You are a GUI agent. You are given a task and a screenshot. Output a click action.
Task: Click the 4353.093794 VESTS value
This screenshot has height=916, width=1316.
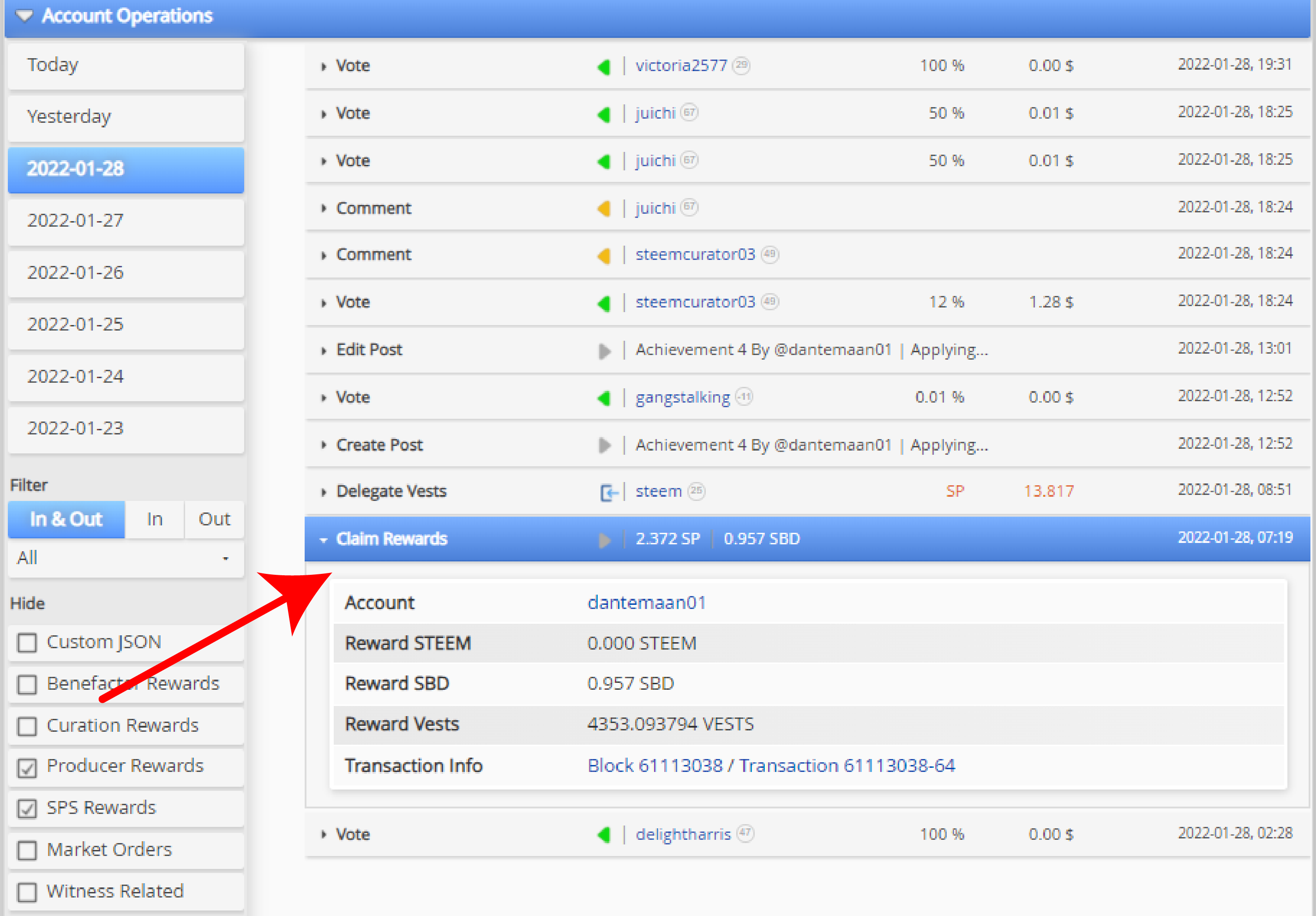[x=670, y=724]
